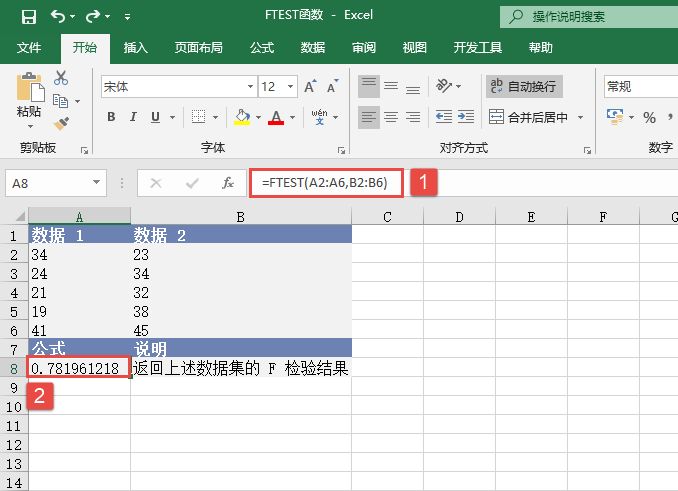Switch to the 插入 tab
Screen dimensions: 678x491
[x=136, y=47]
